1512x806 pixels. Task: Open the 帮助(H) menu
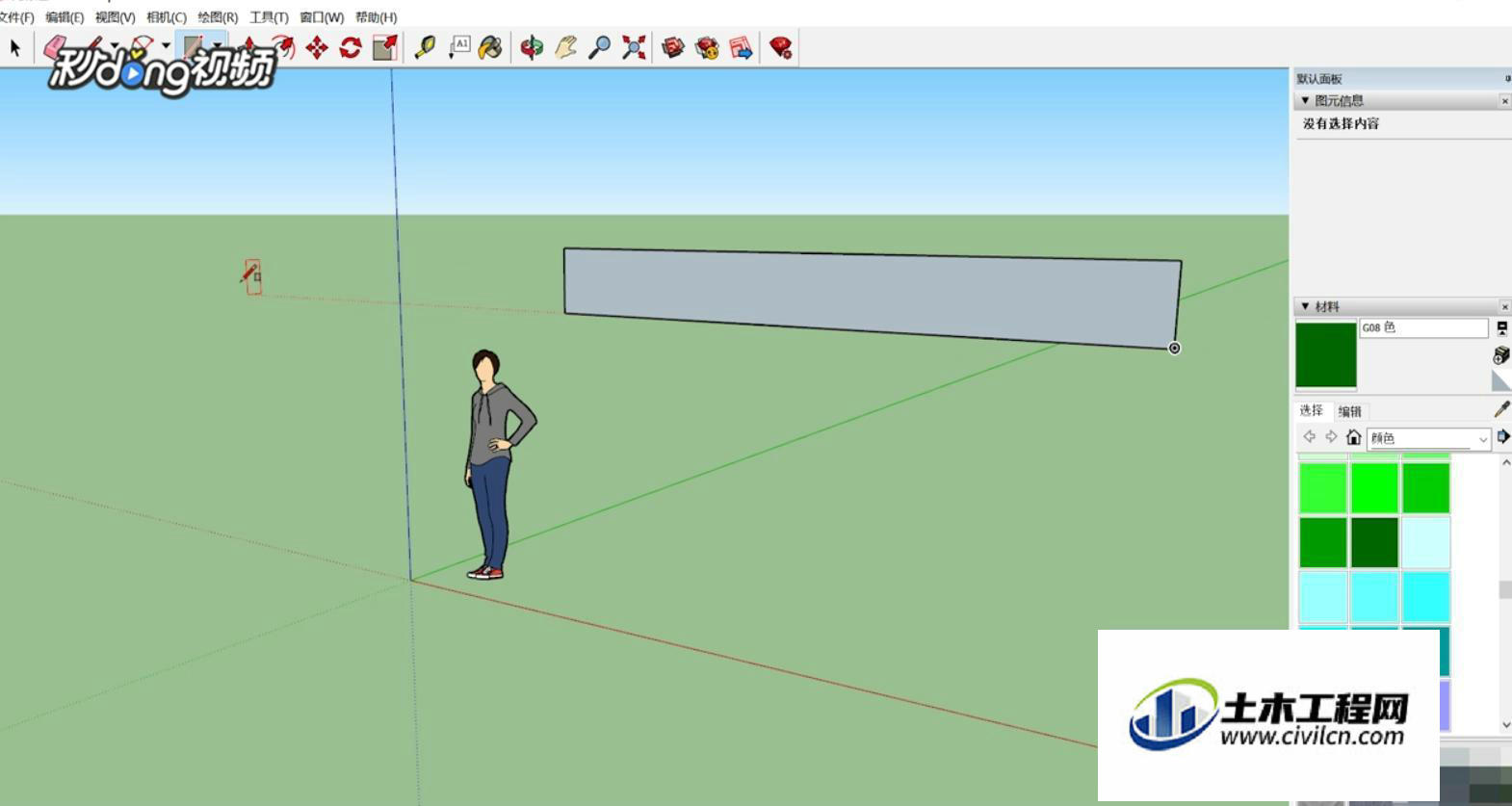pos(376,17)
